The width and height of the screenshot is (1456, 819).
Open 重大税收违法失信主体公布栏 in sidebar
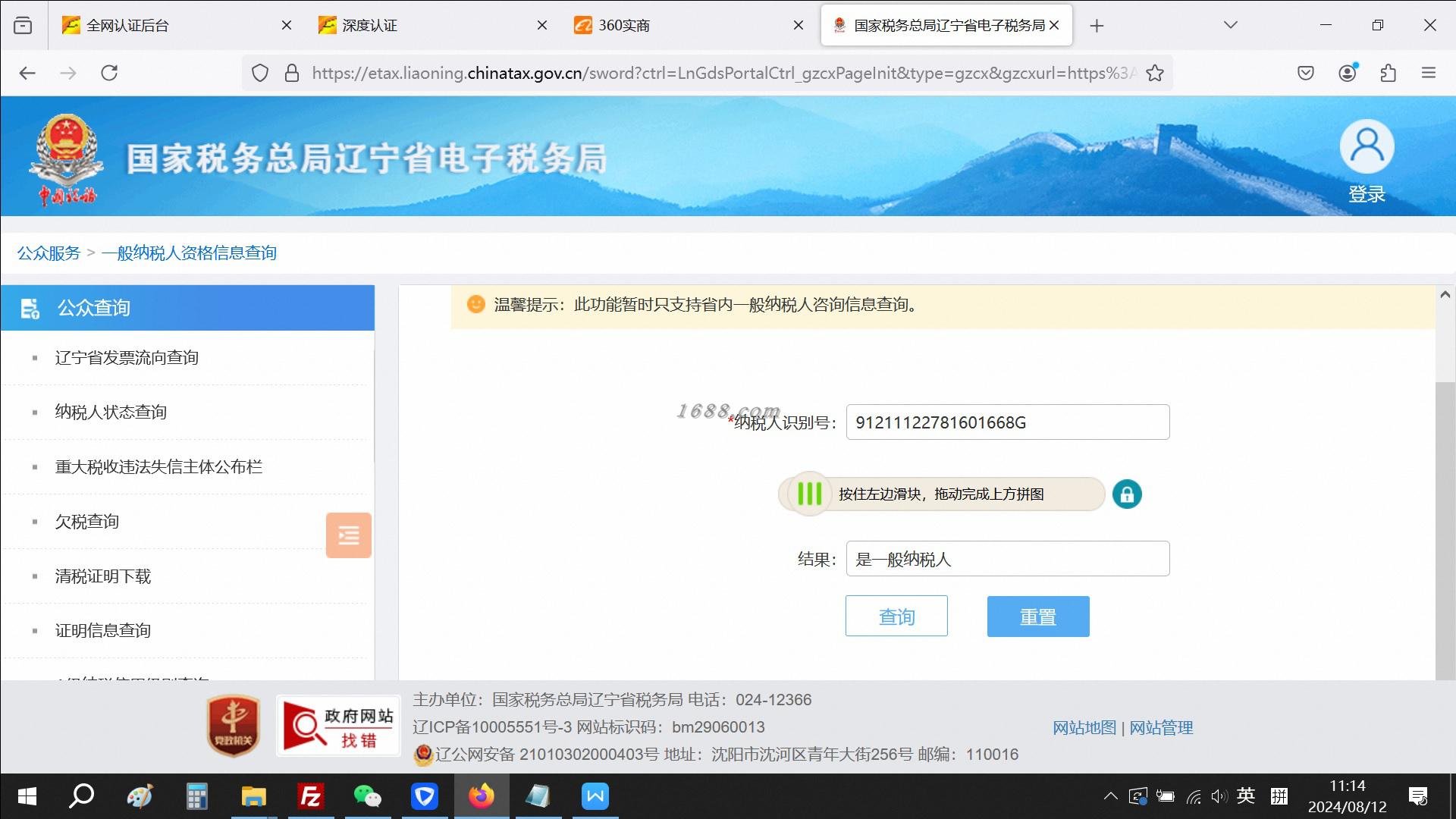point(158,467)
